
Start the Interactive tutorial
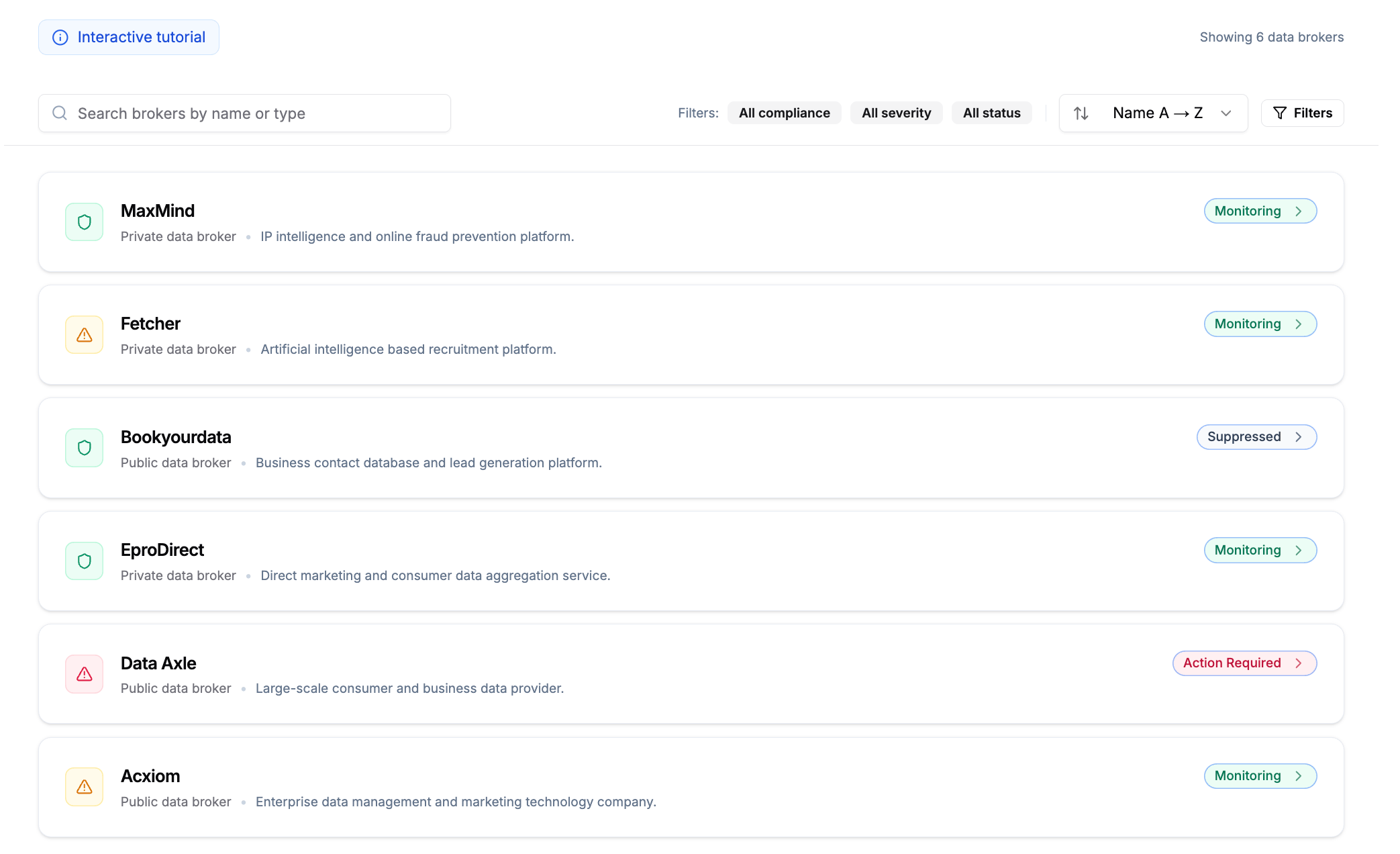point(129,37)
